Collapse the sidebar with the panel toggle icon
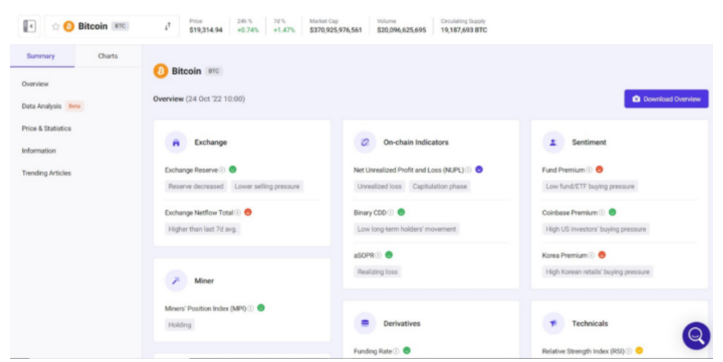 tap(30, 26)
